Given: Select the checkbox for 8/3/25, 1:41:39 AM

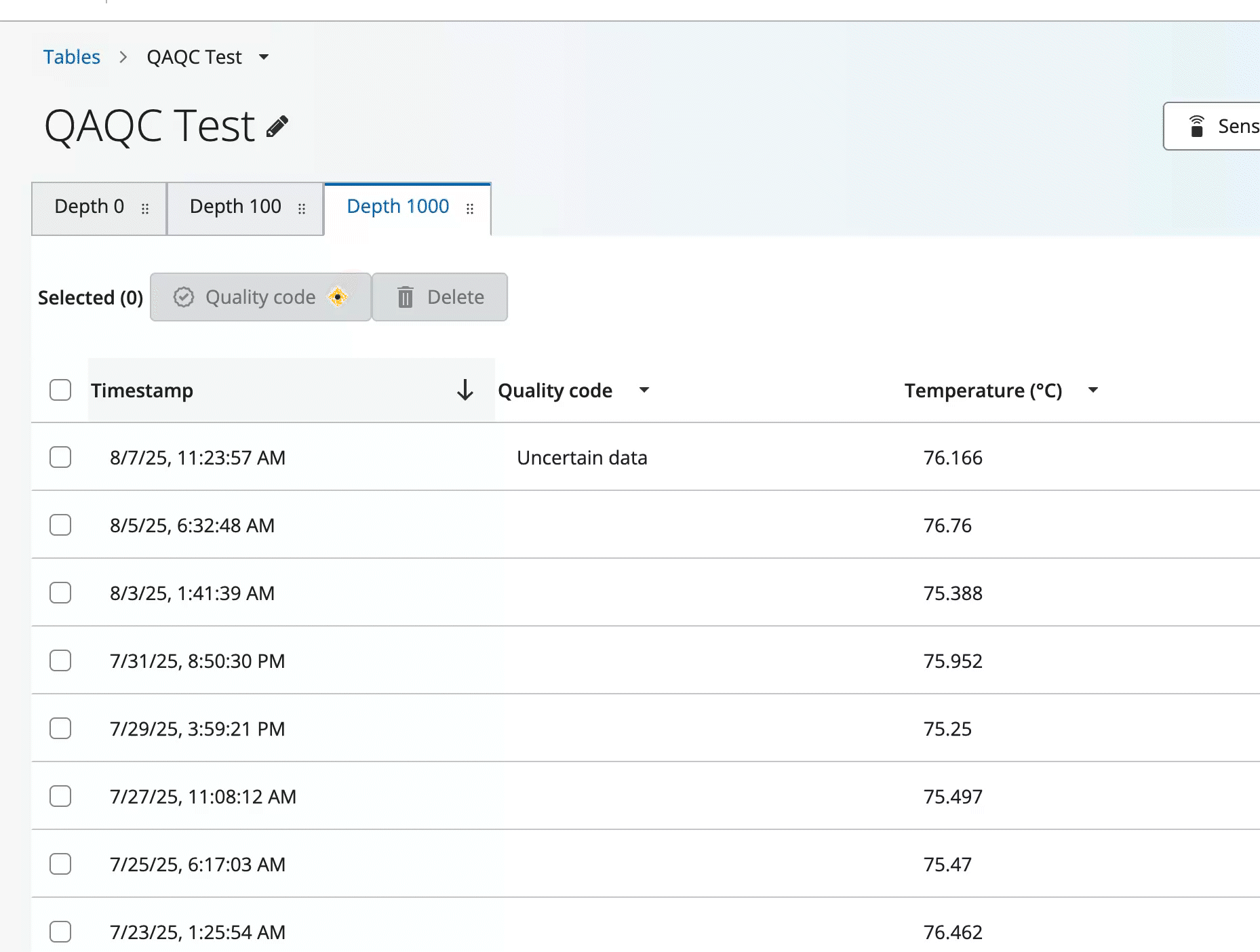Looking at the screenshot, I should point(60,593).
